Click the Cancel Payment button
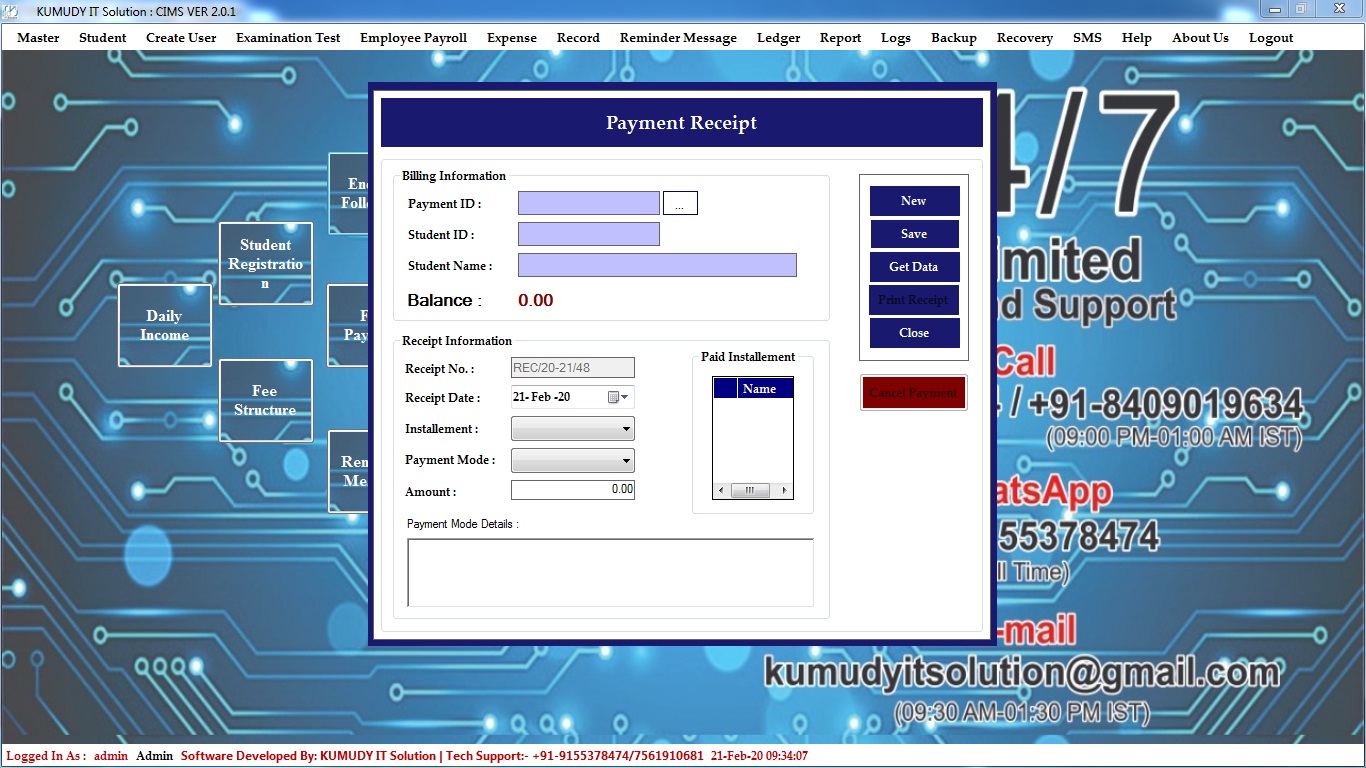Screen dimensions: 1366x768 click(x=914, y=393)
